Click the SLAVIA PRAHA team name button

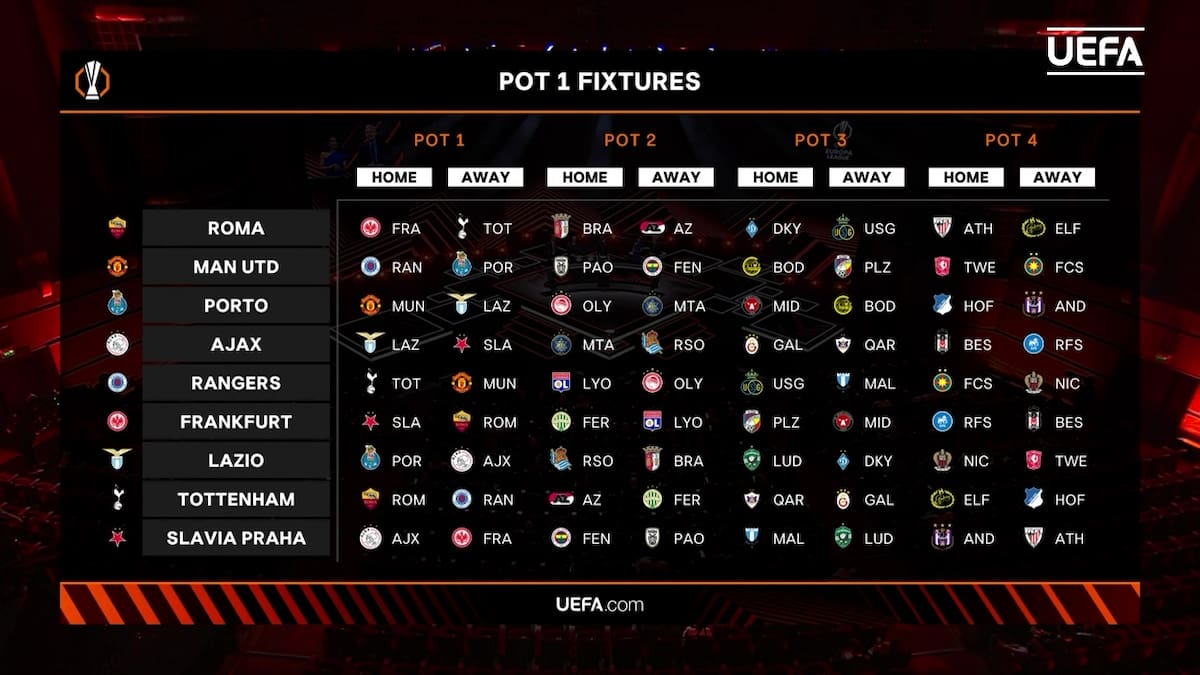coord(236,538)
